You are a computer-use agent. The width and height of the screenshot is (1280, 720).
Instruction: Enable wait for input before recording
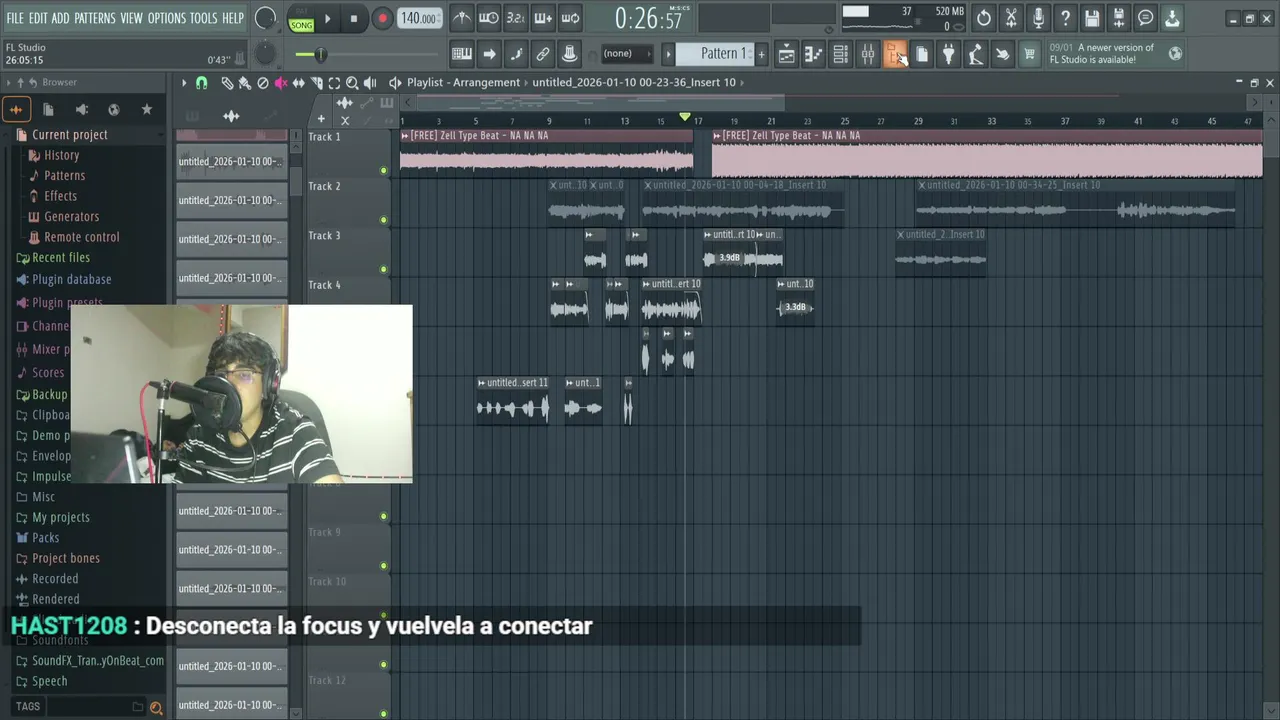click(x=489, y=18)
